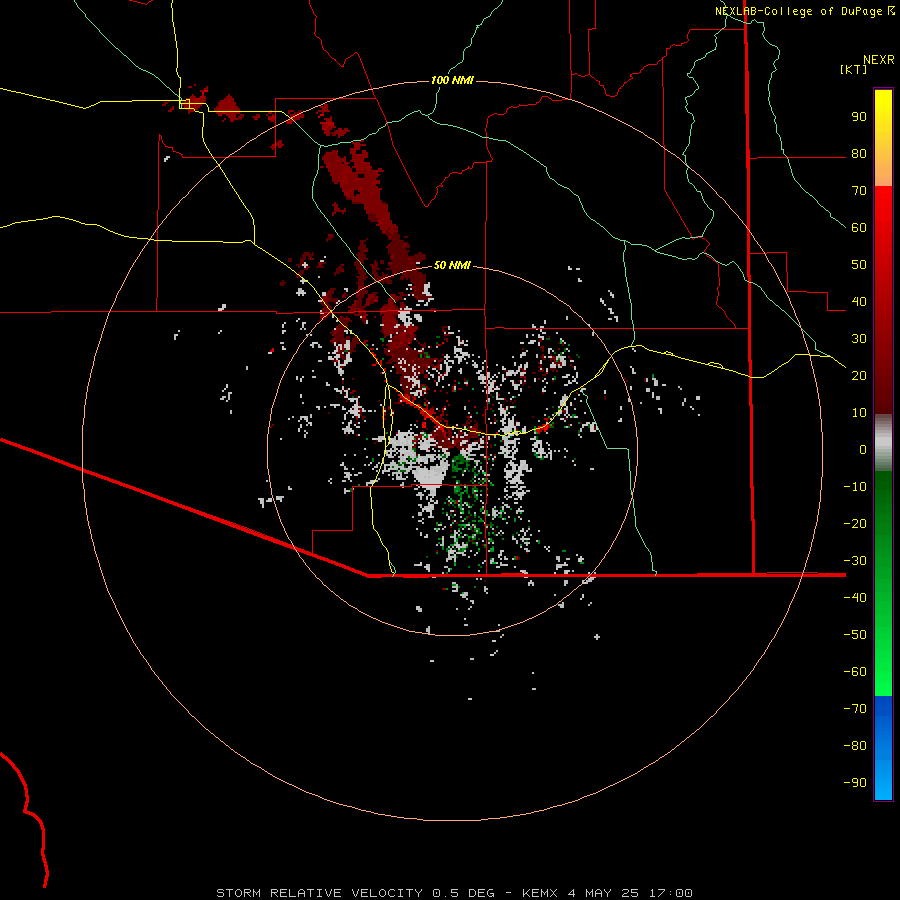Click the Storm Relative Velocity caption text

454,893
